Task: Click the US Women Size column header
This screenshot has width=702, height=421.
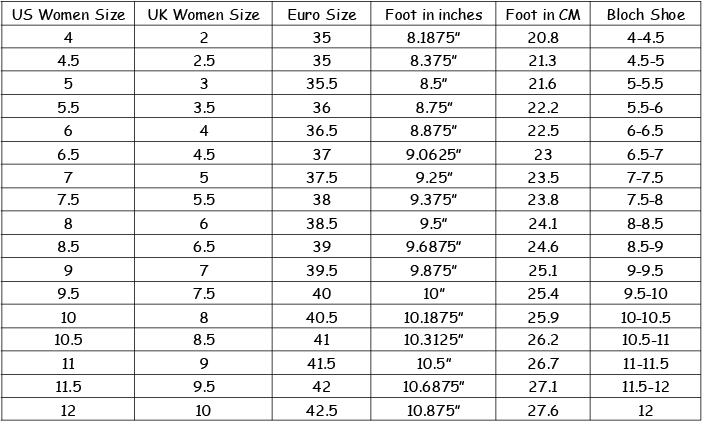Action: [x=68, y=14]
